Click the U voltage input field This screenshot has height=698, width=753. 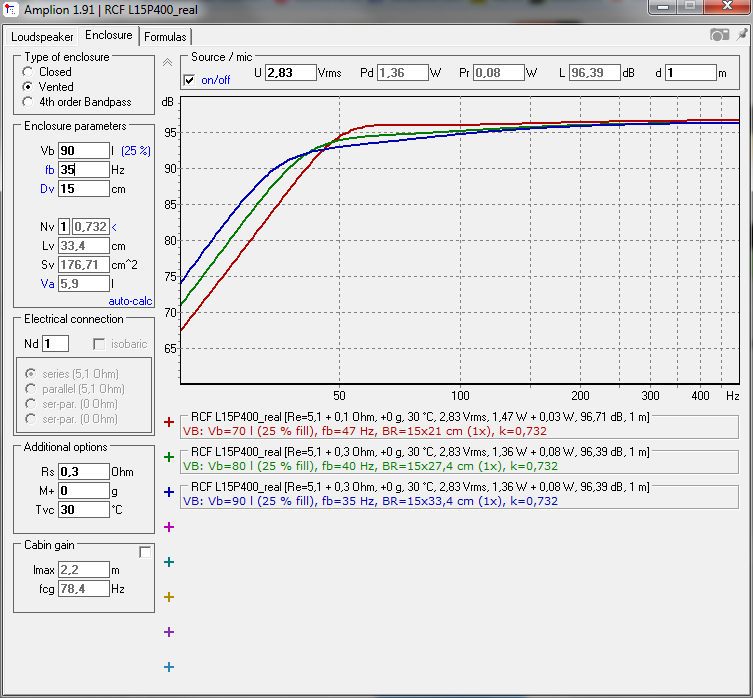291,73
